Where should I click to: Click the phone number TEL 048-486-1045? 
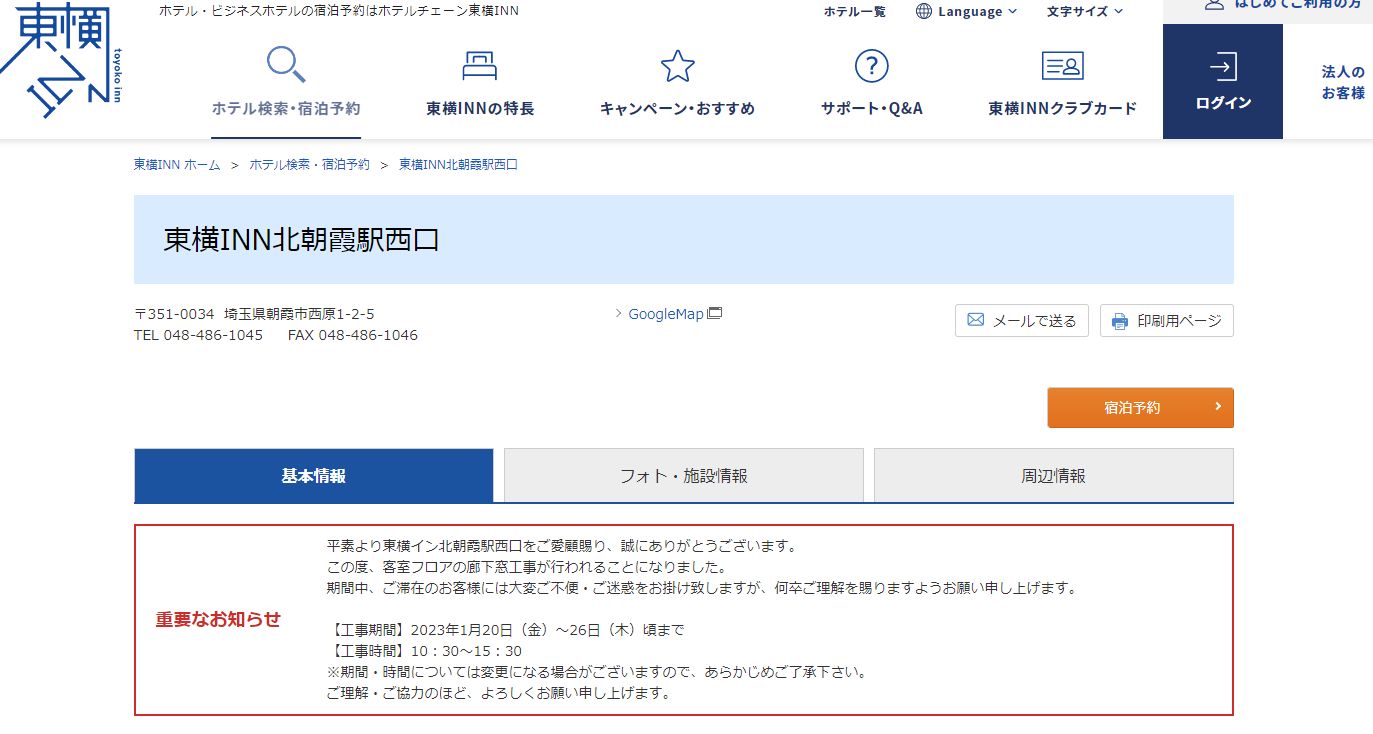pyautogui.click(x=199, y=335)
